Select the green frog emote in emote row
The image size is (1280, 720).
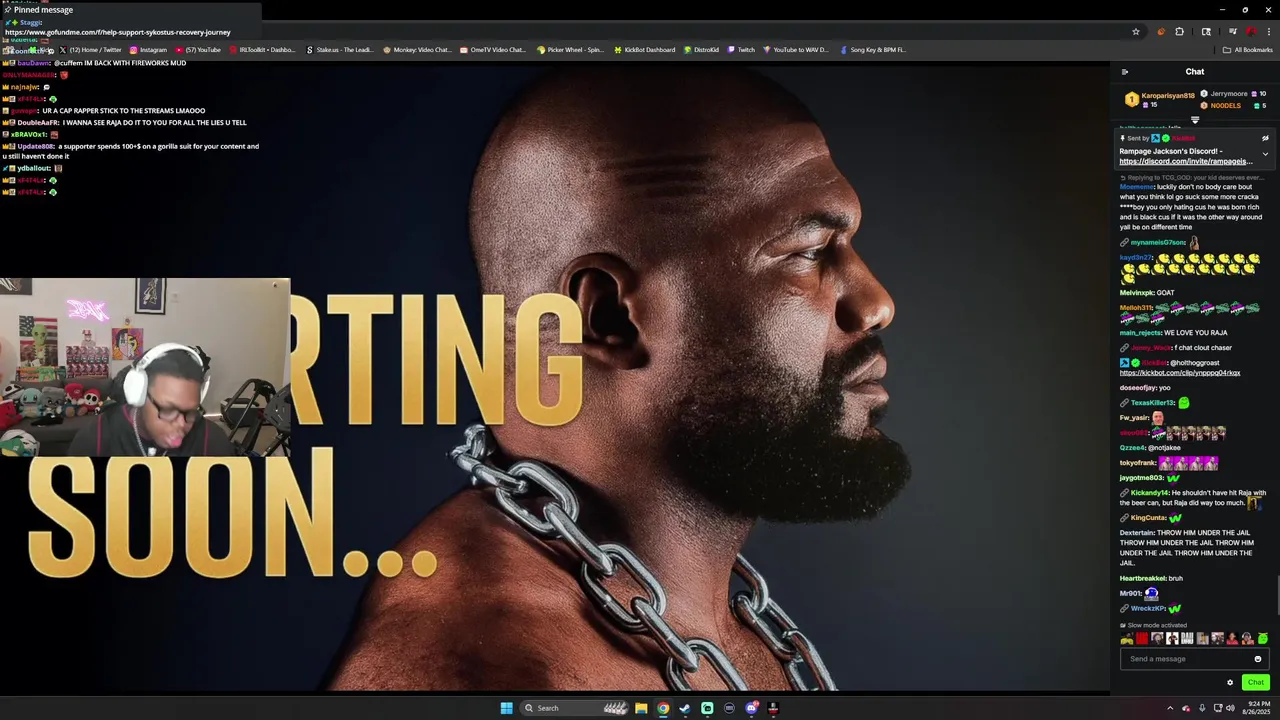click(x=1262, y=638)
